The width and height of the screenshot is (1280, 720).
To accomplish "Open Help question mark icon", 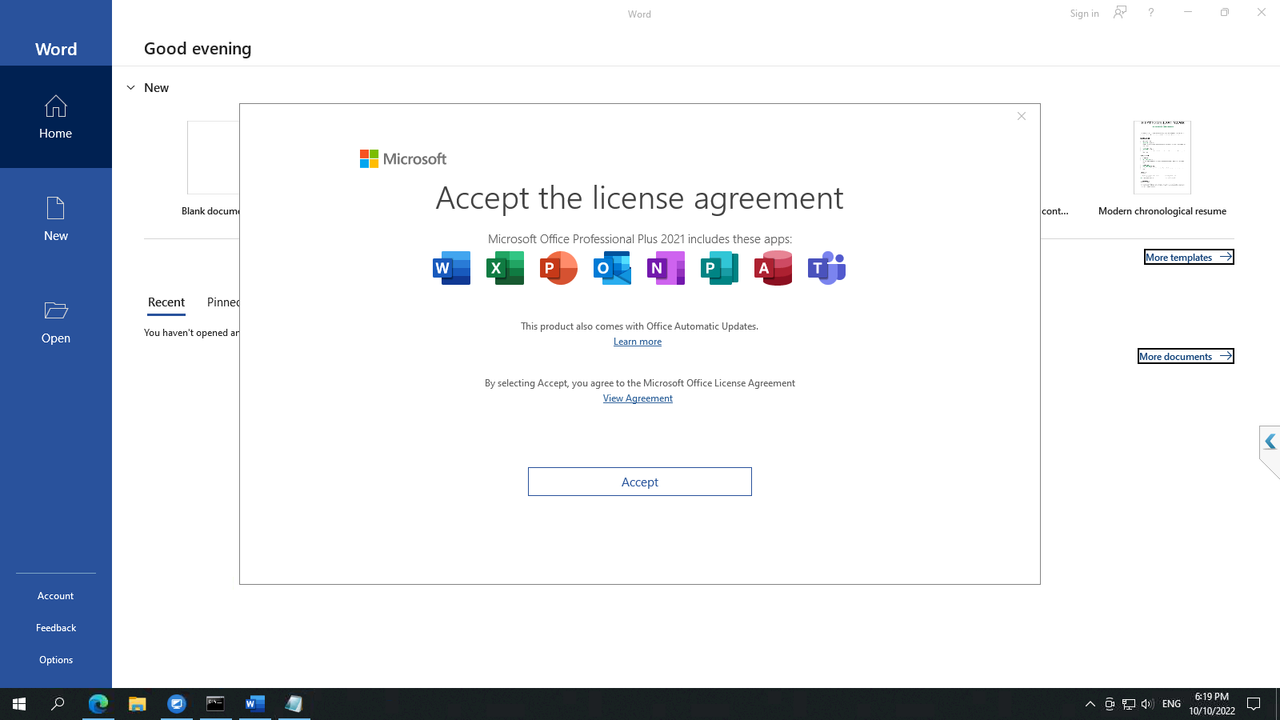I will pyautogui.click(x=1151, y=13).
